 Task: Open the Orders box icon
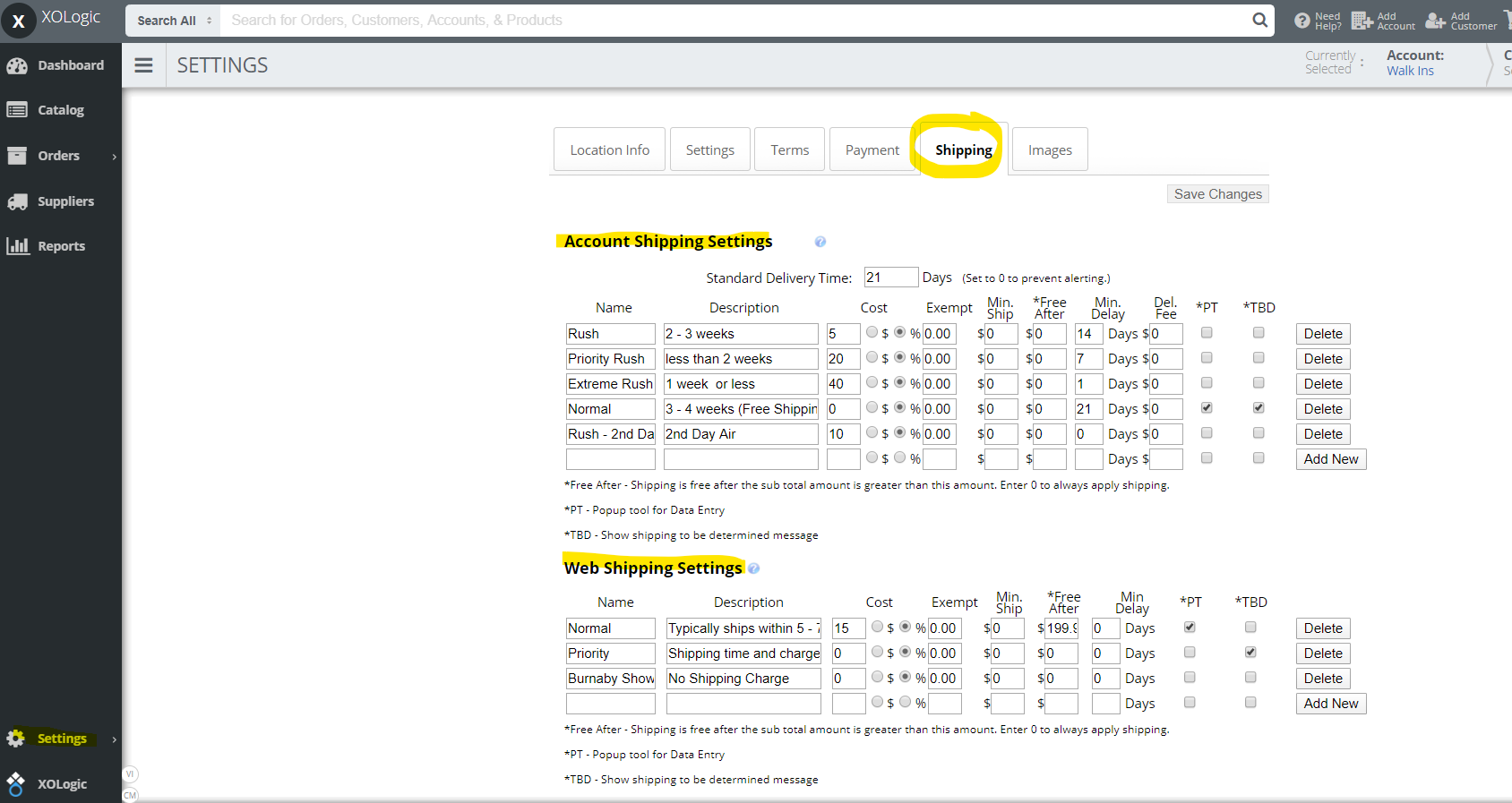17,156
